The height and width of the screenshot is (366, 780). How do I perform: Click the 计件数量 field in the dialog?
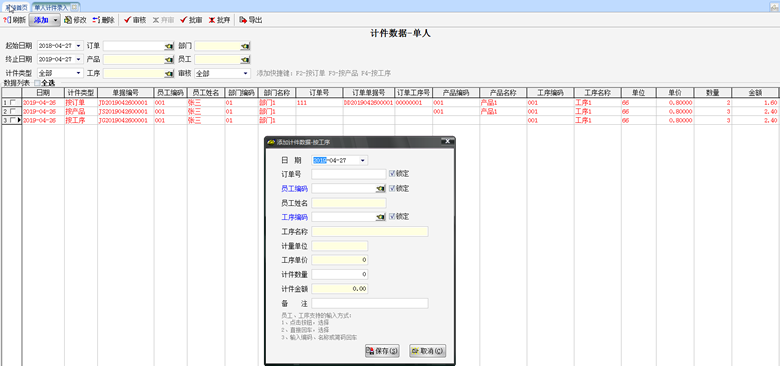pos(340,274)
